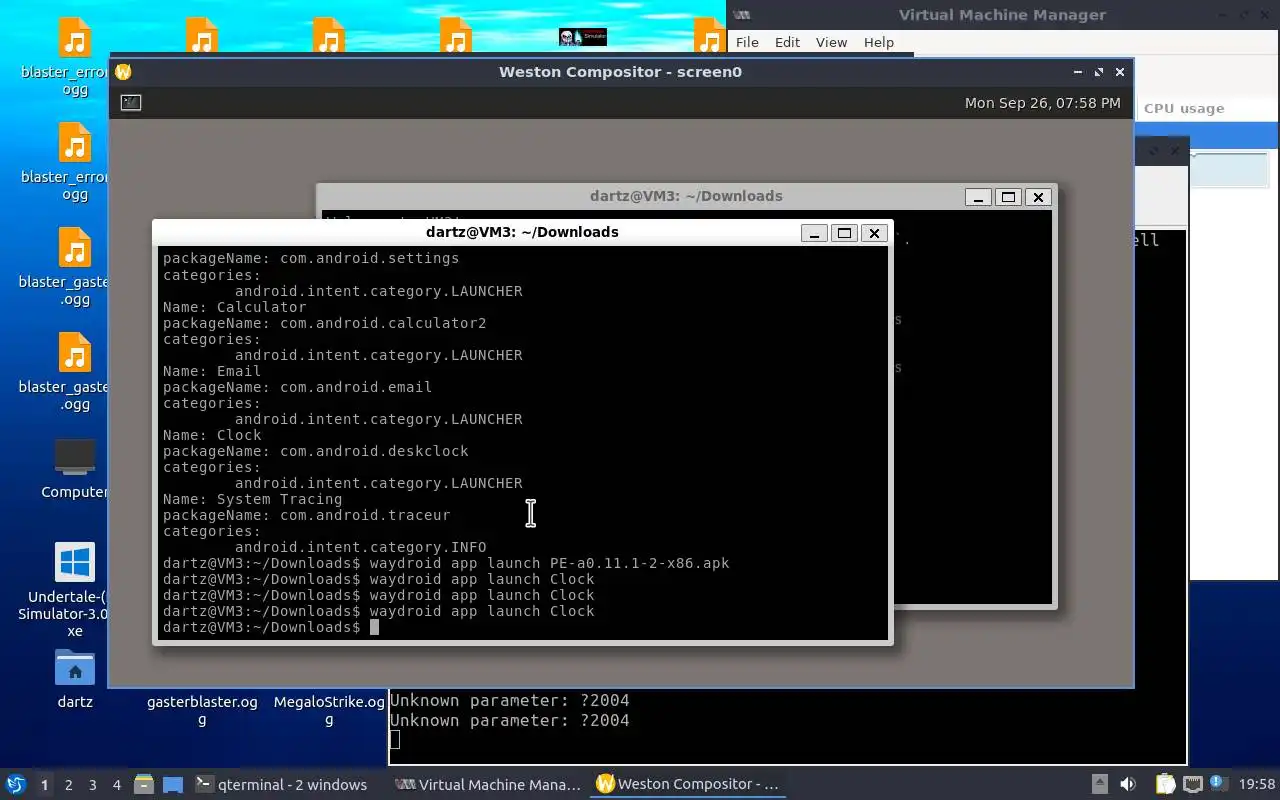Image resolution: width=1280 pixels, height=800 pixels.
Task: Click terminal launcher icon in Weston panel
Action: 131,102
